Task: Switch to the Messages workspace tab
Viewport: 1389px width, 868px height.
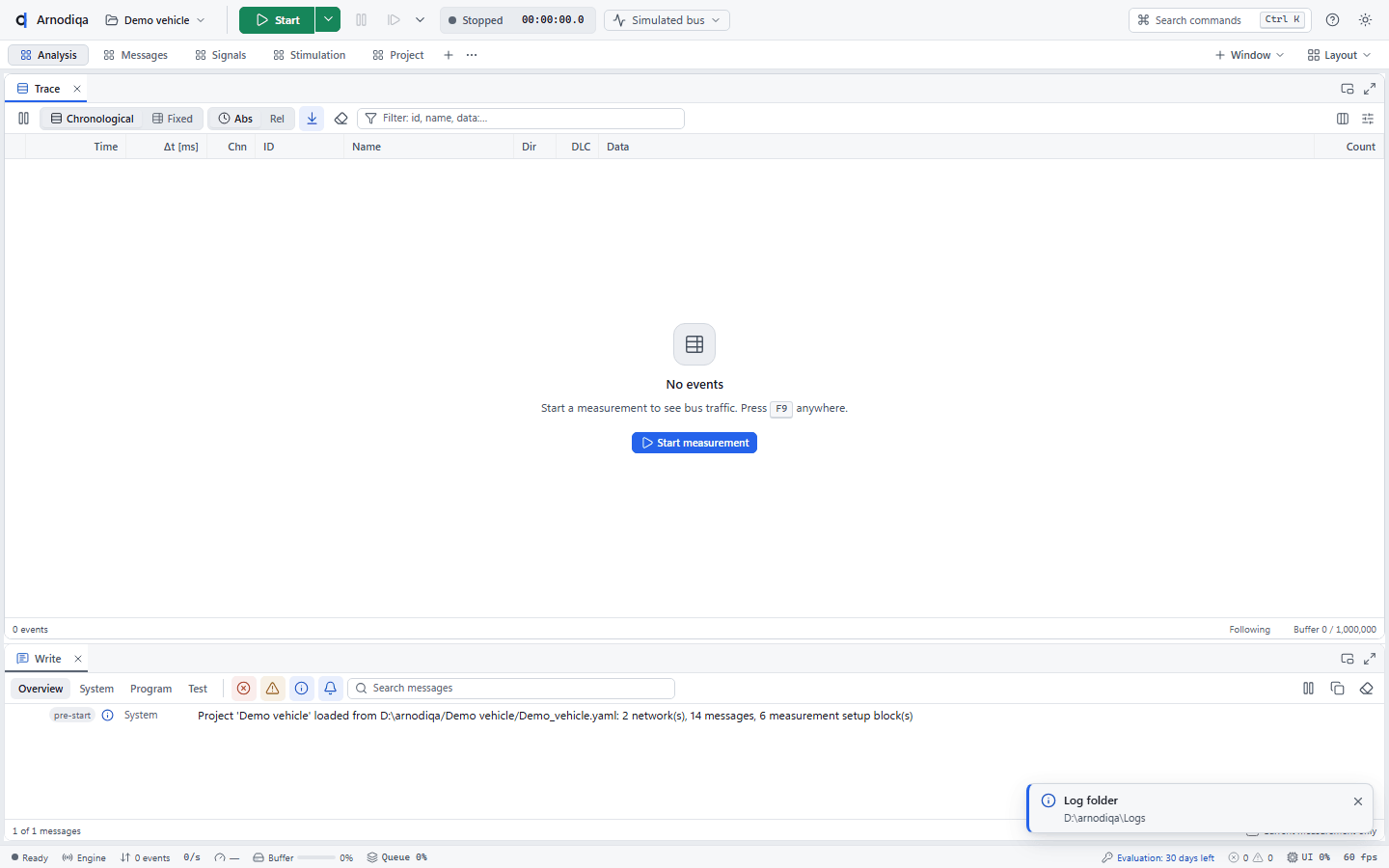Action: click(x=136, y=55)
